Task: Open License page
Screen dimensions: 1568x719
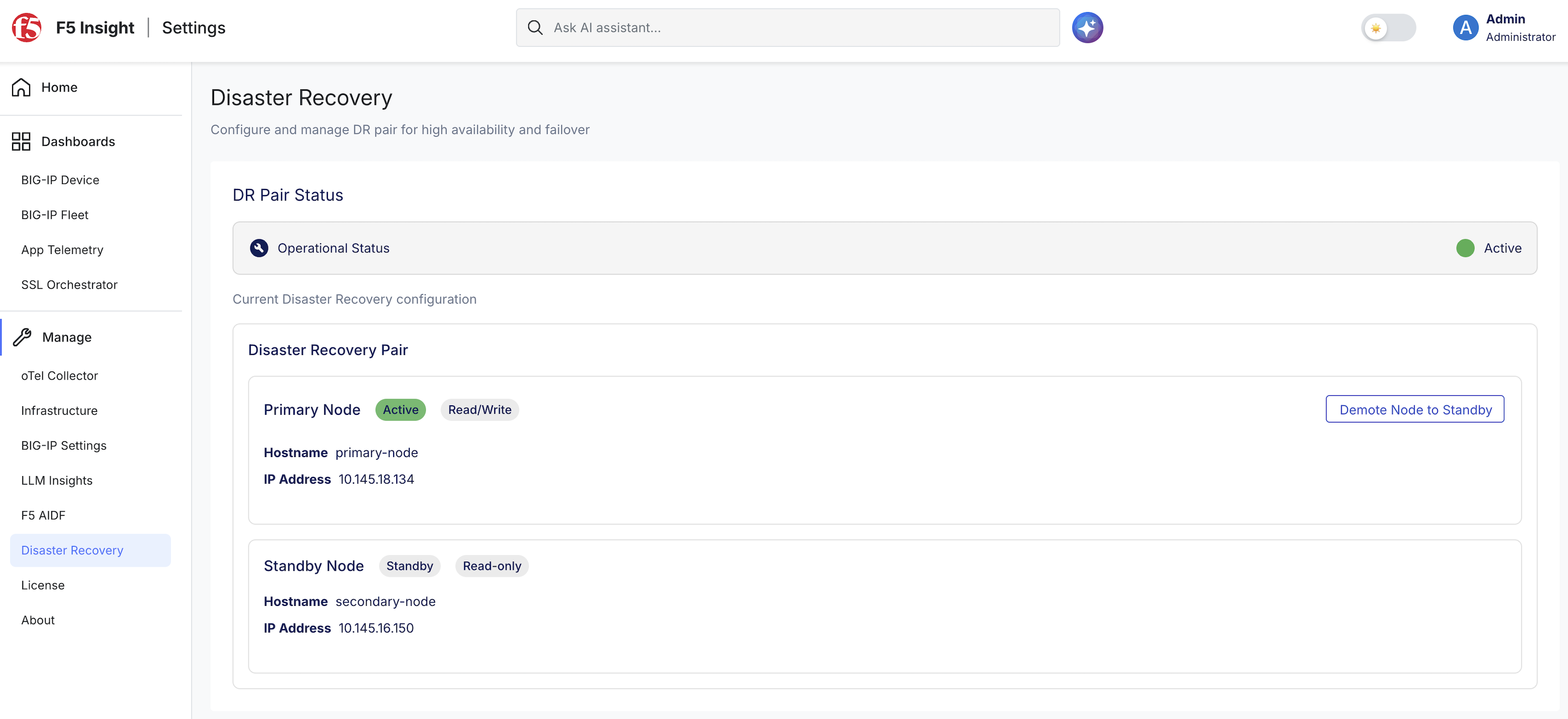Action: click(43, 584)
